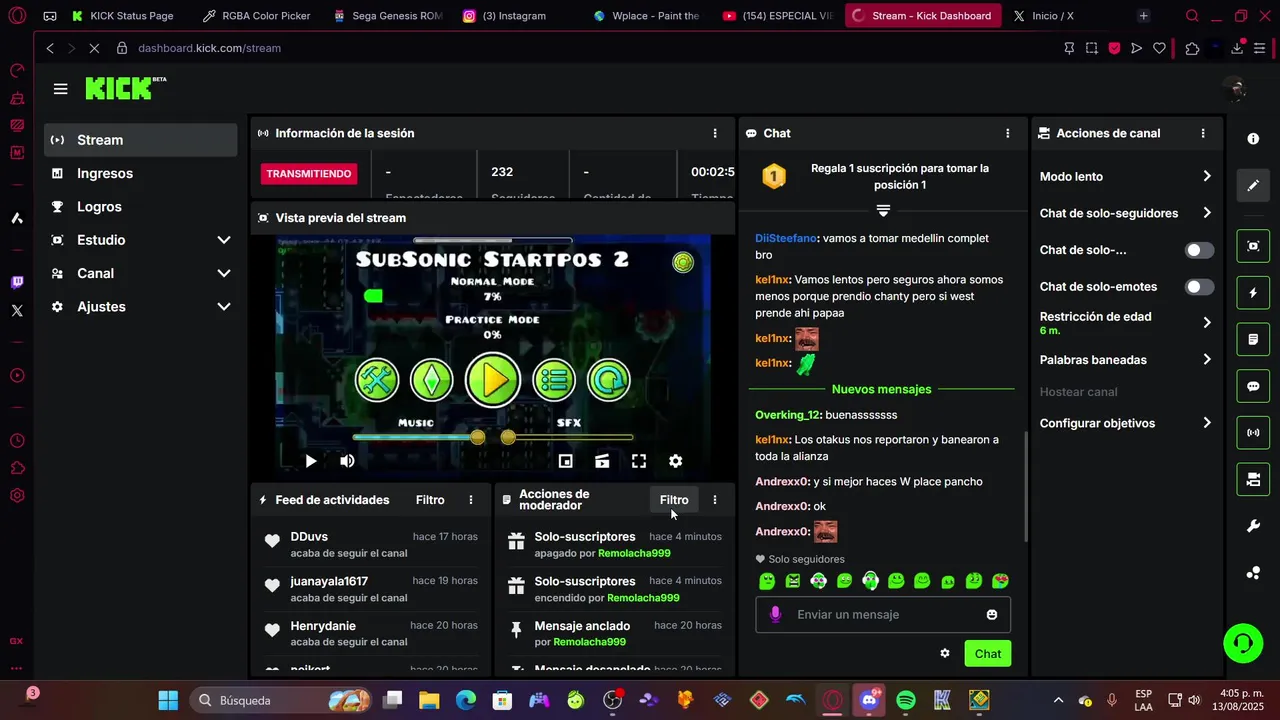The width and height of the screenshot is (1280, 720).
Task: Open Acciones de canal three-dot menu
Action: (x=1203, y=133)
